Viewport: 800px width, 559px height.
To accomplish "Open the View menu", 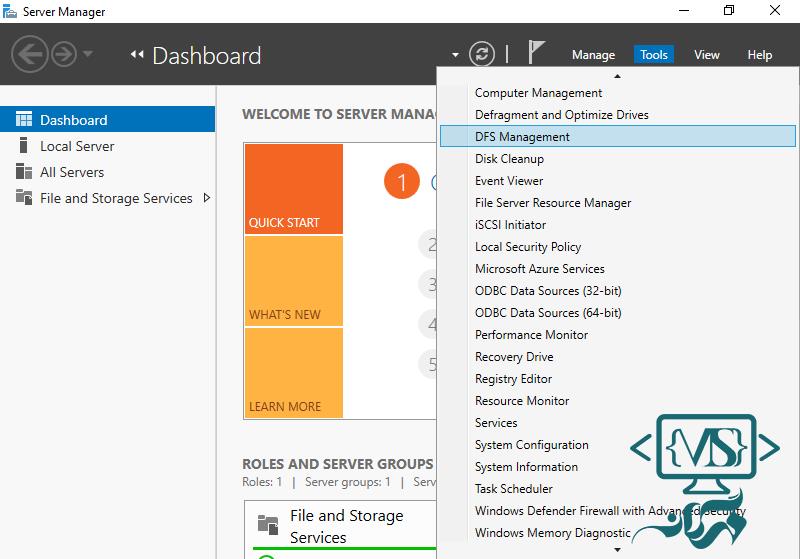I will coord(707,55).
